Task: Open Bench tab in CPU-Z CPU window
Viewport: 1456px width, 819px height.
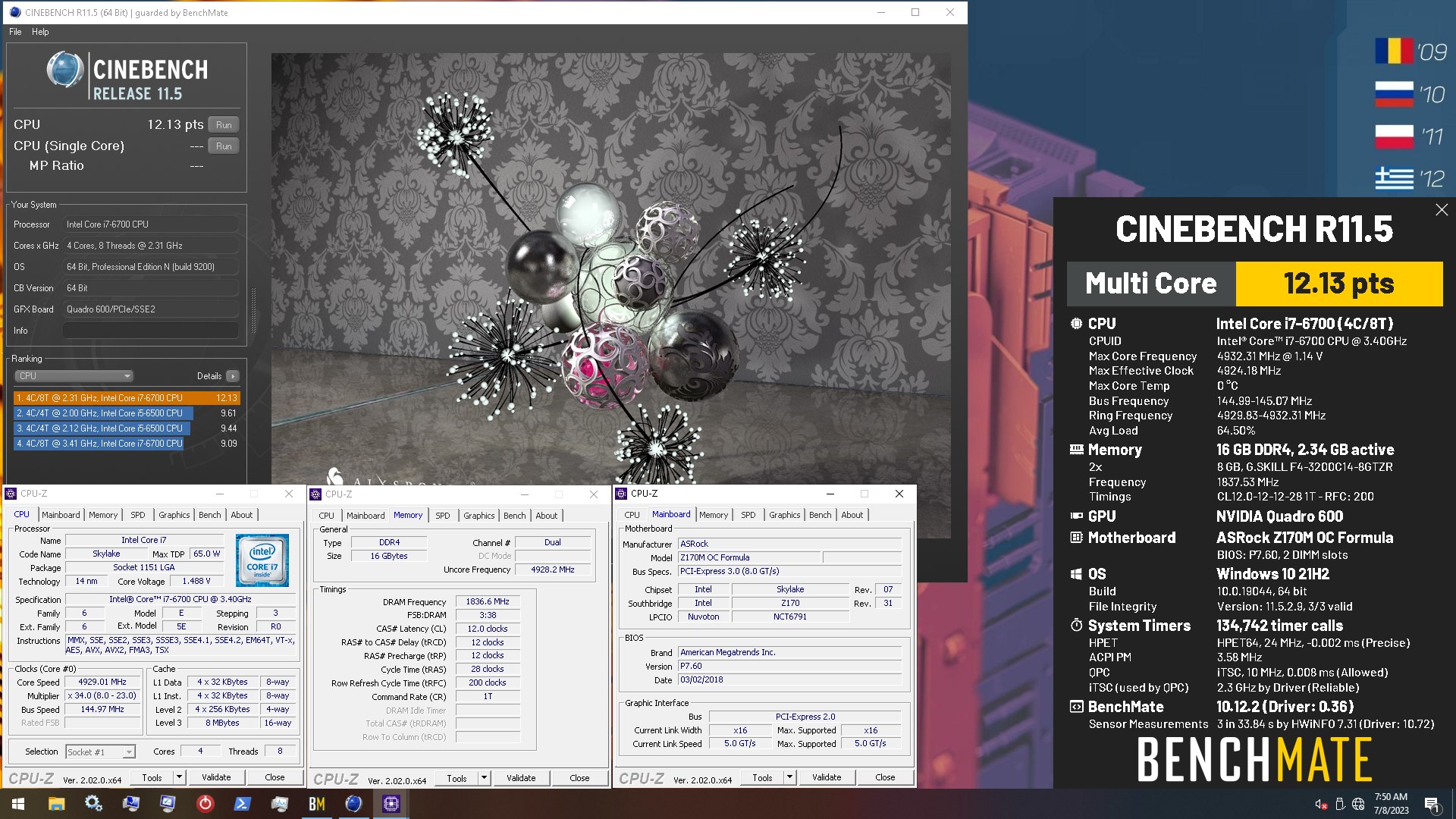Action: [x=210, y=515]
